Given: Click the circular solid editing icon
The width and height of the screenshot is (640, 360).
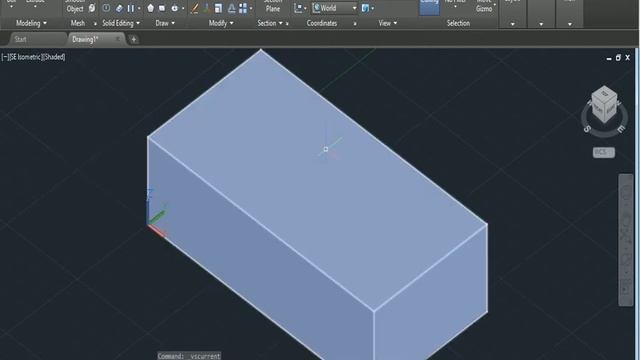Looking at the screenshot, I should [106, 8].
